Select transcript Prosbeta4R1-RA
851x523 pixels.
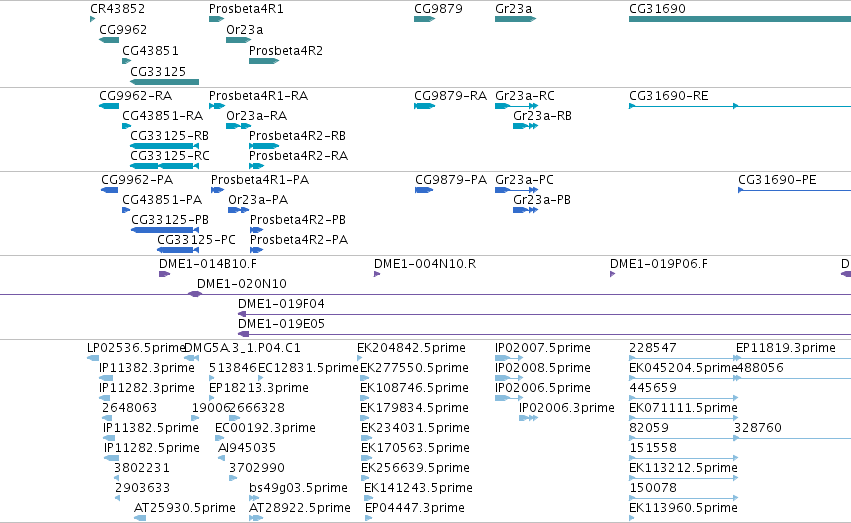click(217, 106)
